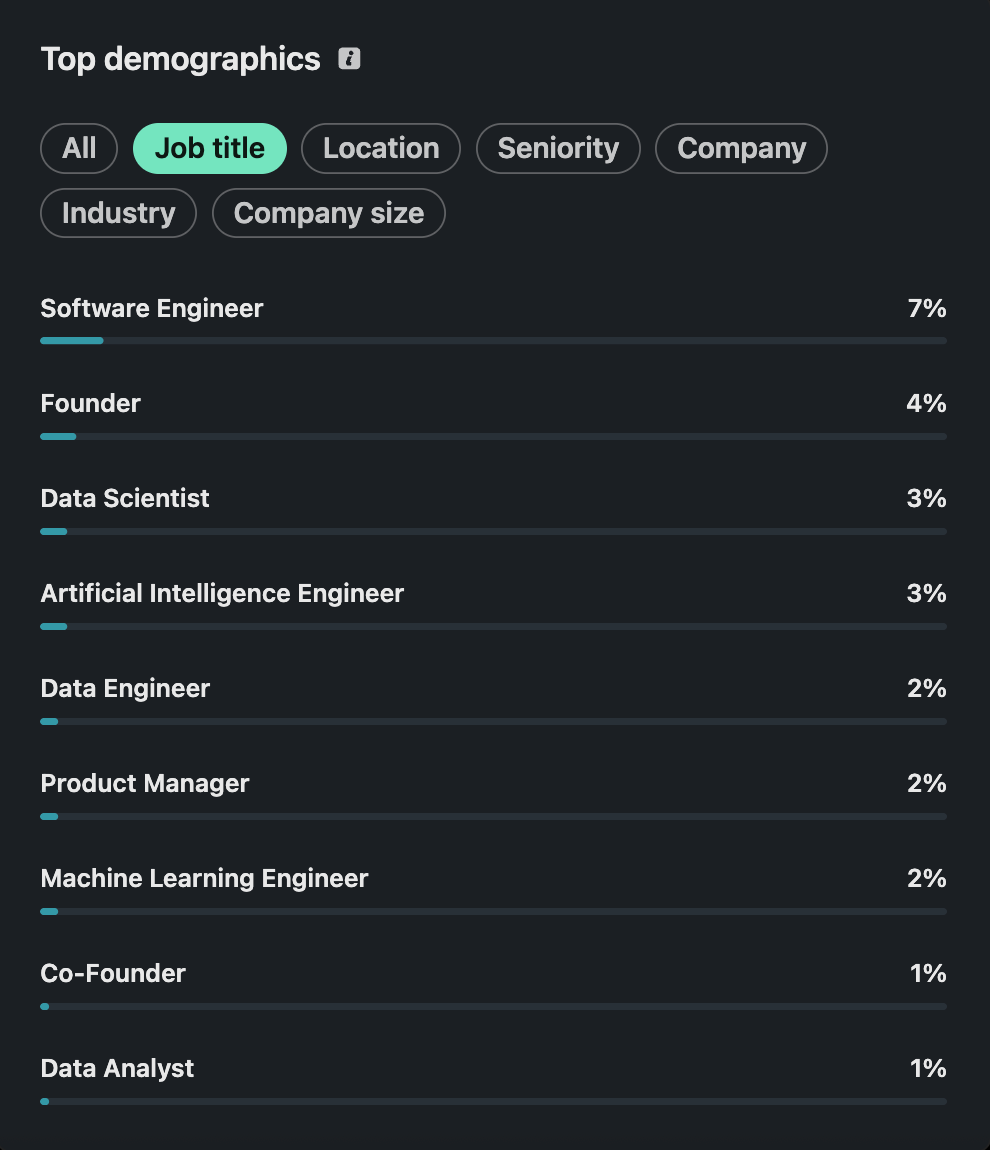Image resolution: width=990 pixels, height=1150 pixels.
Task: Click the Founder percentage bar
Action: pos(494,436)
